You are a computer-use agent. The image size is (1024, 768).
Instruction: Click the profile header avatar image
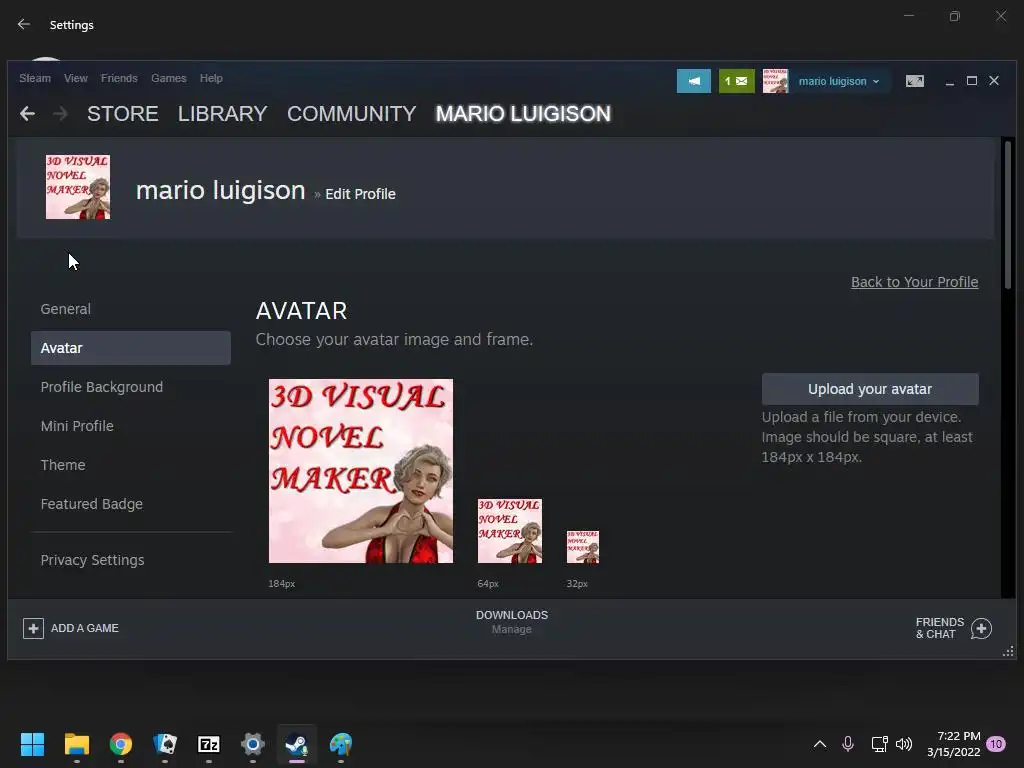click(x=78, y=187)
